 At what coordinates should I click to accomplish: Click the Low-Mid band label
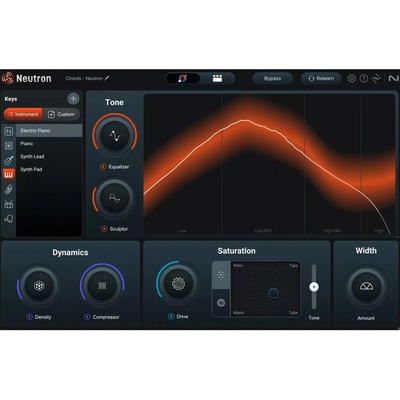[263, 231]
